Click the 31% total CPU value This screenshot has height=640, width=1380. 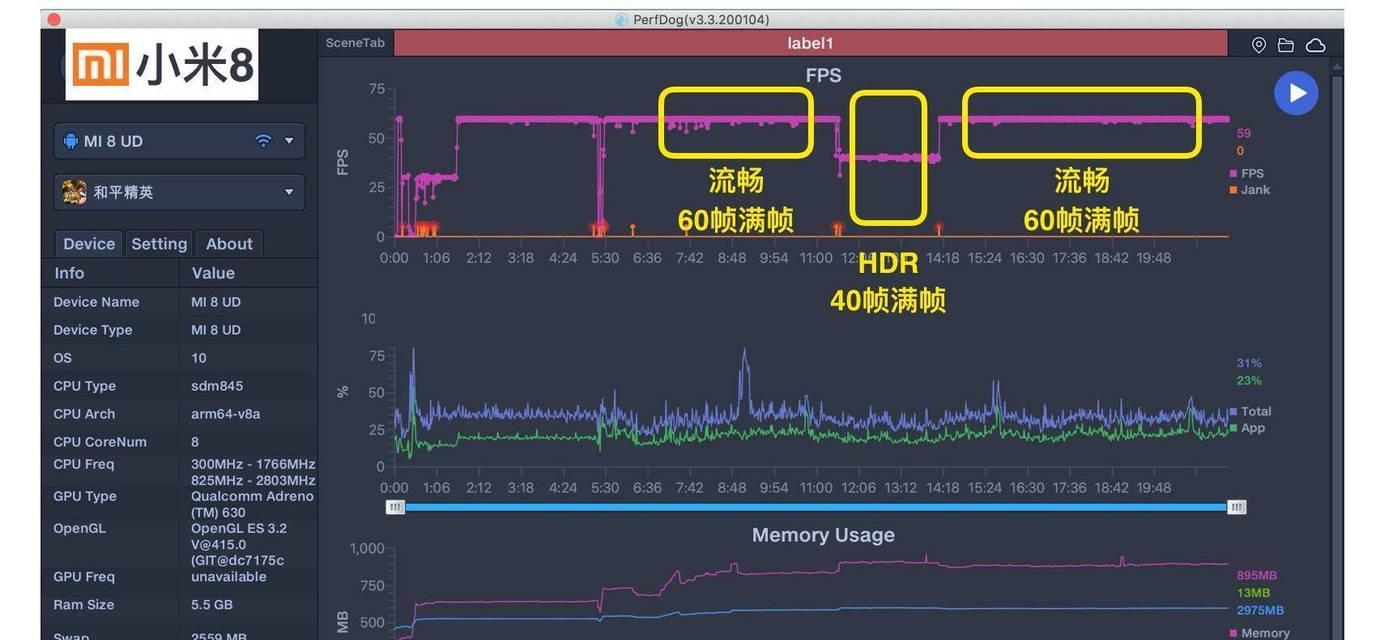(1249, 363)
